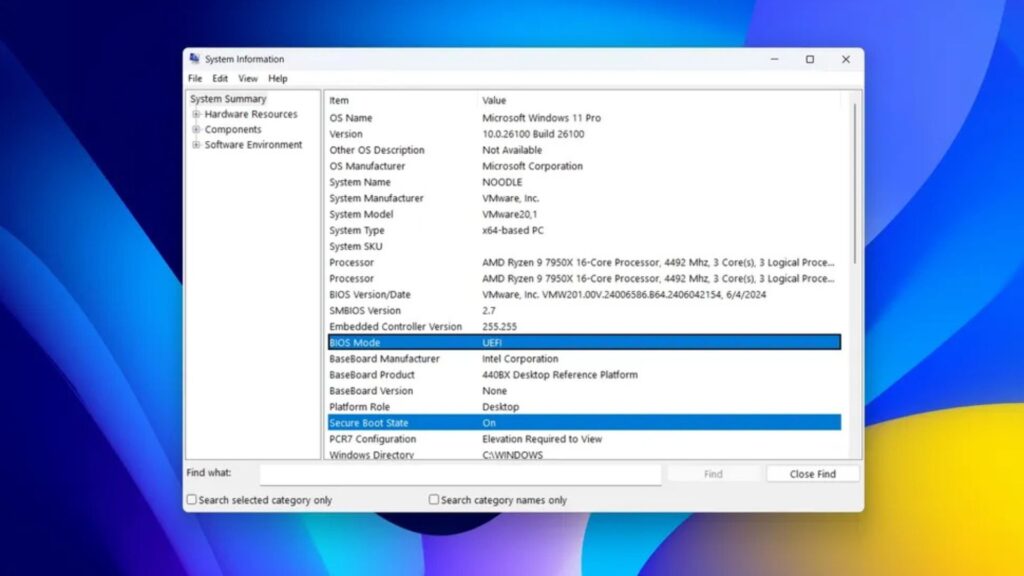Maximize the System Information window
1024x576 pixels.
[810, 59]
